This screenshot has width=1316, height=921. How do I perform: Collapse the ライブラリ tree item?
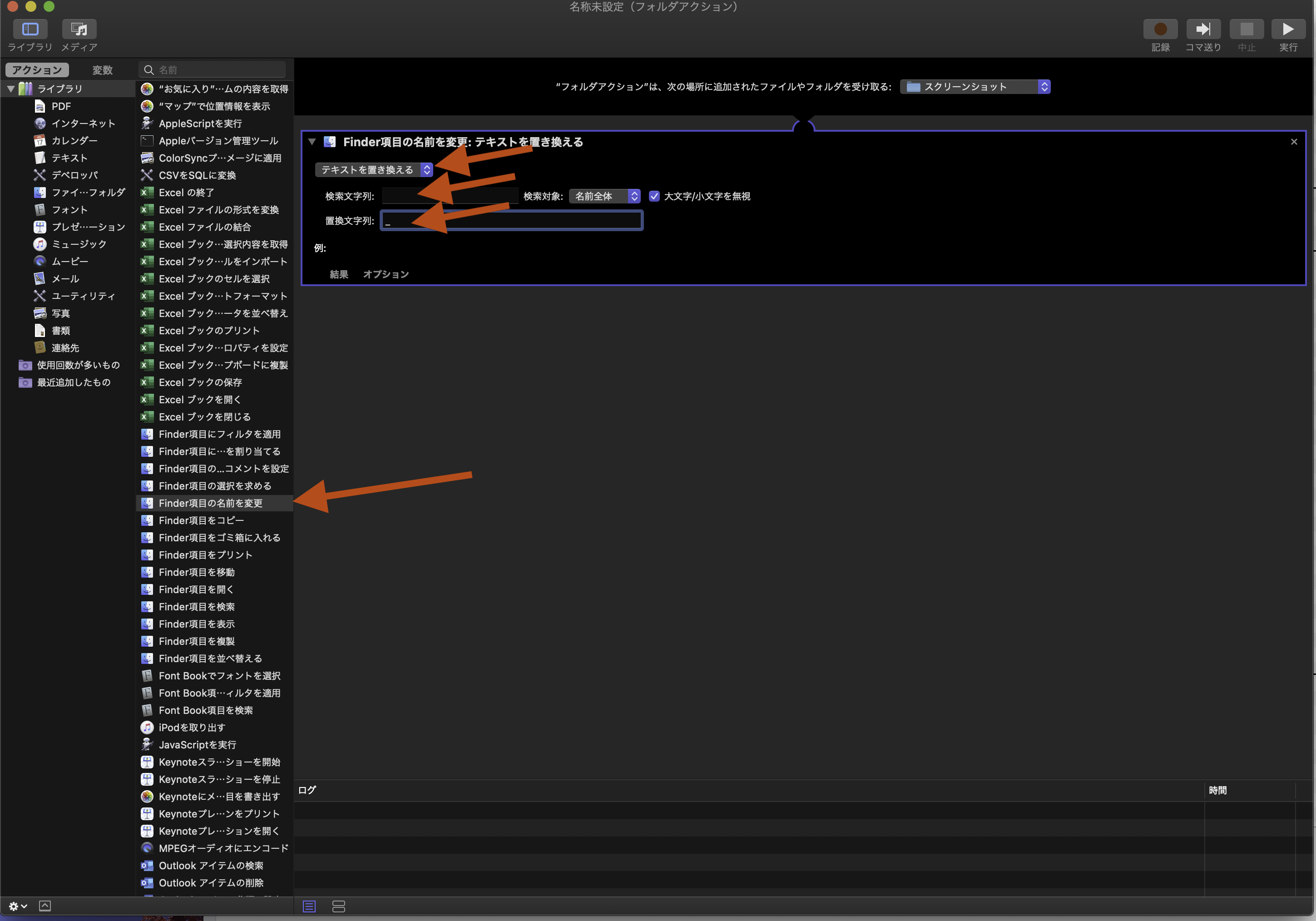pyautogui.click(x=11, y=89)
